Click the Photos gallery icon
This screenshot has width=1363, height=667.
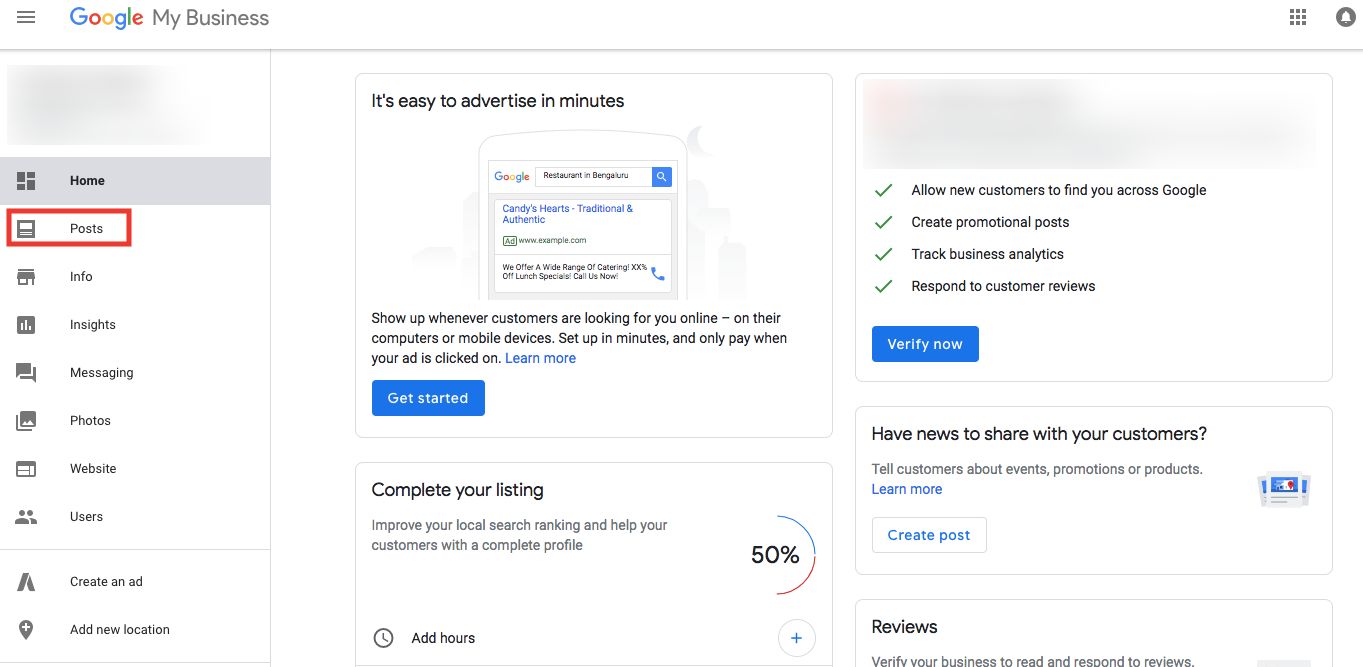tap(26, 421)
